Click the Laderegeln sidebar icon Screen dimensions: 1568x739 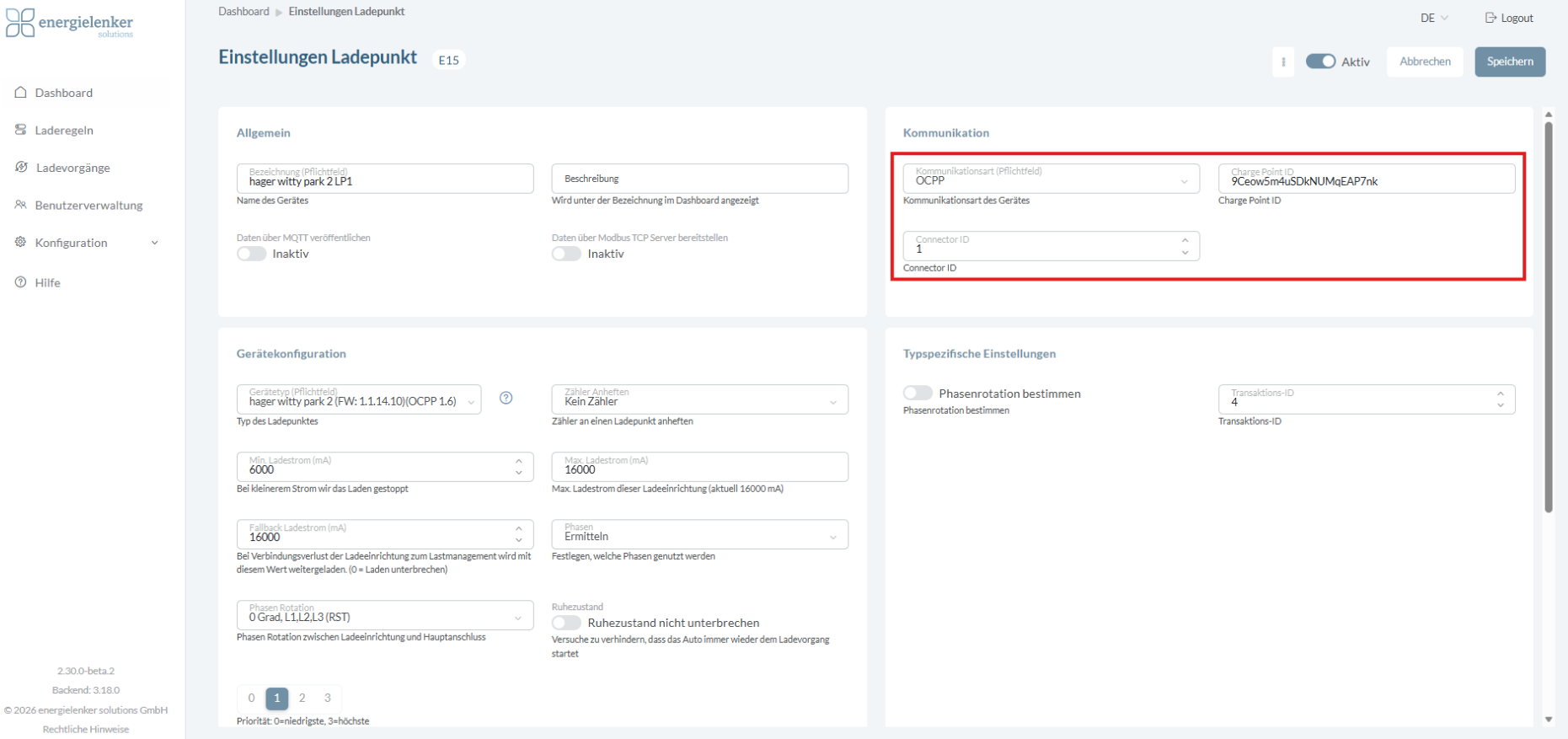click(21, 130)
